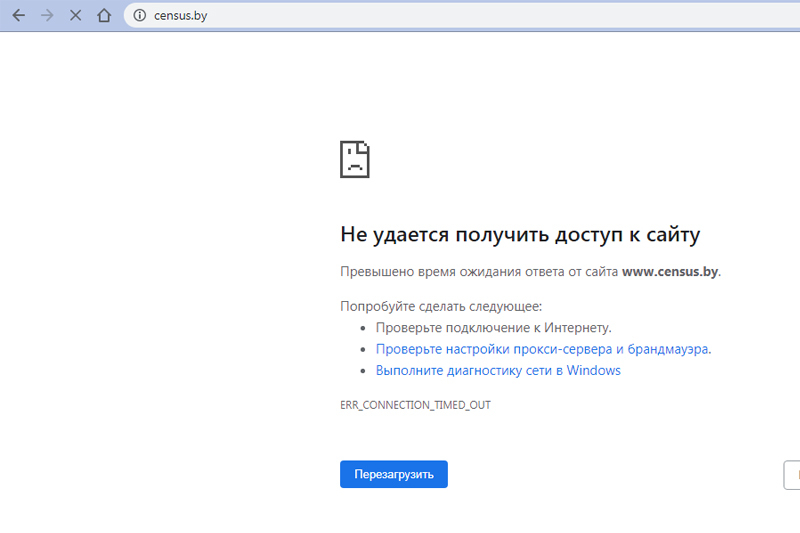Run Windows network diagnostics link
This screenshot has width=800, height=533.
pyautogui.click(x=498, y=370)
